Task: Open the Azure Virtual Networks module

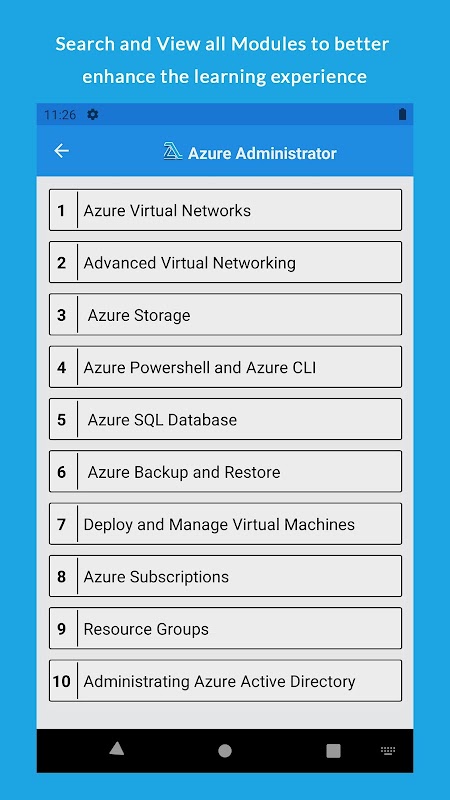Action: tap(226, 210)
